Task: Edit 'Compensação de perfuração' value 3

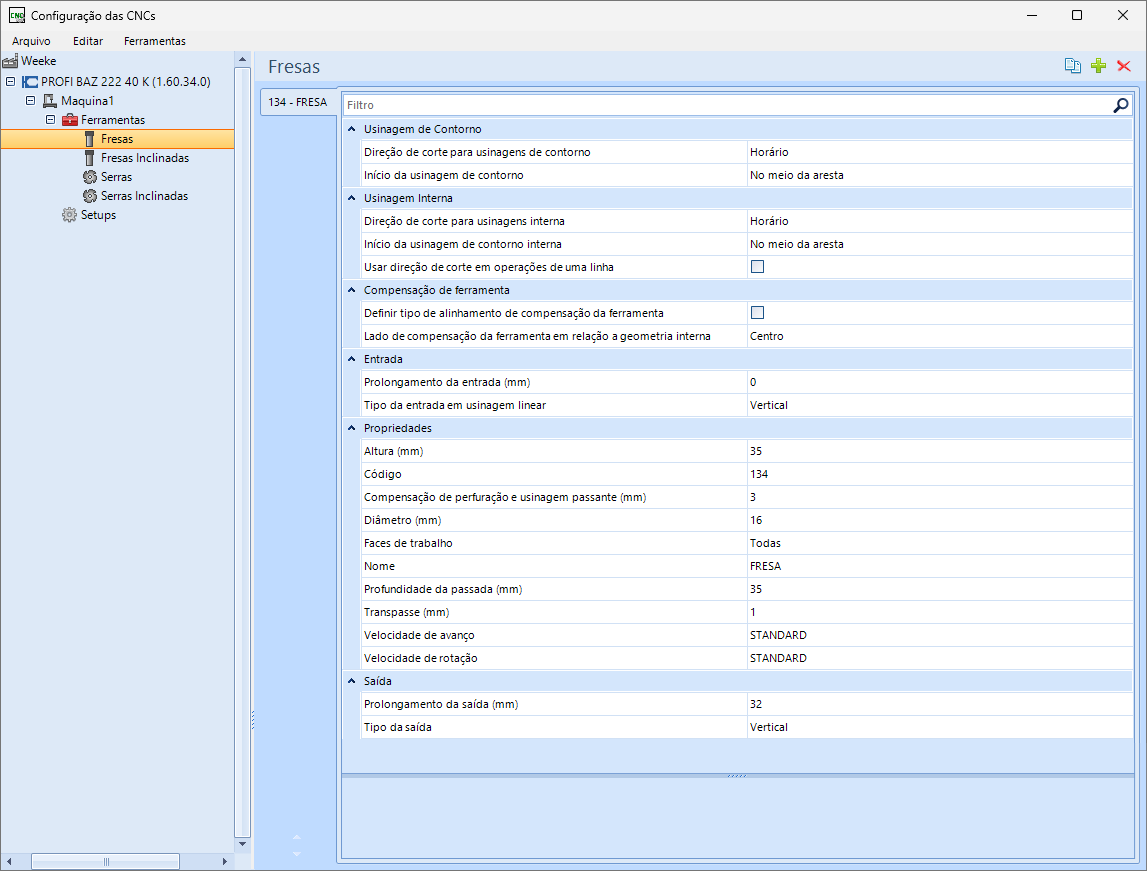Action: coord(940,497)
